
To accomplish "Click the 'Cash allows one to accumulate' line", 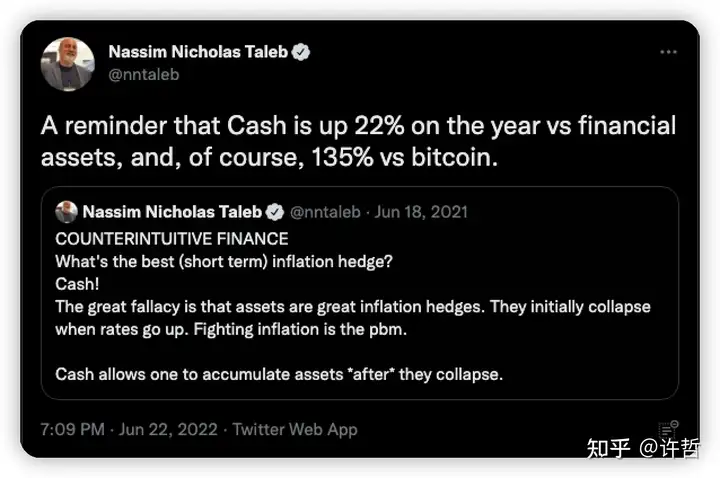I will point(278,374).
